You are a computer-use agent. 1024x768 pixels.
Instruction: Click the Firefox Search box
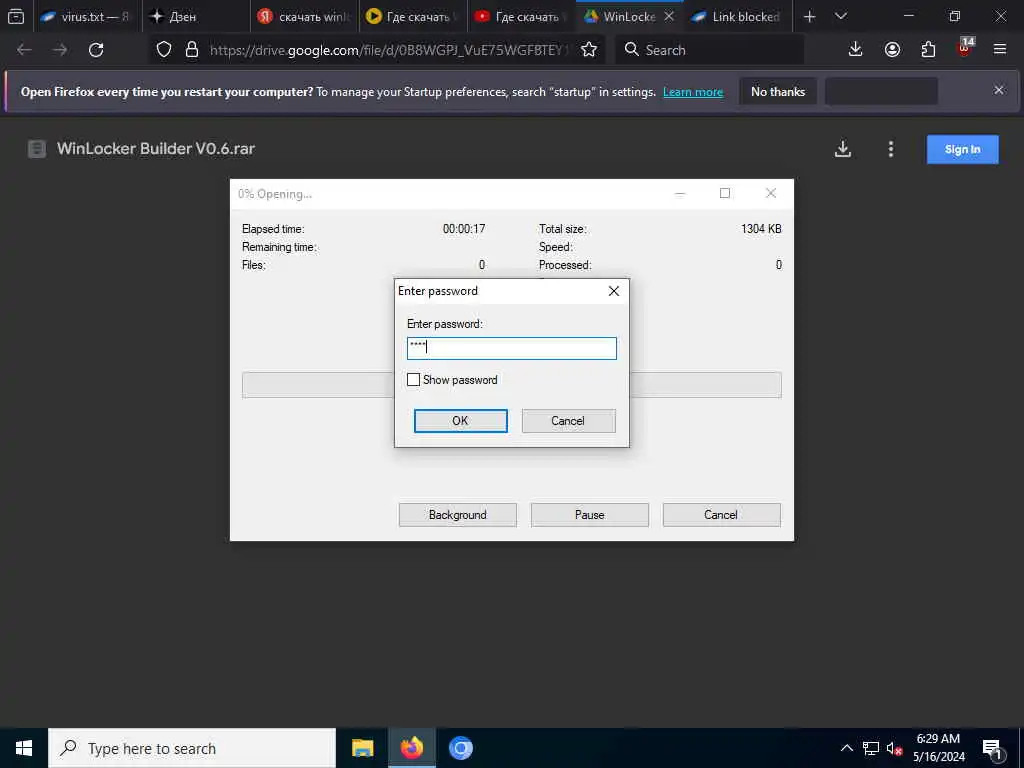pyautogui.click(x=710, y=50)
